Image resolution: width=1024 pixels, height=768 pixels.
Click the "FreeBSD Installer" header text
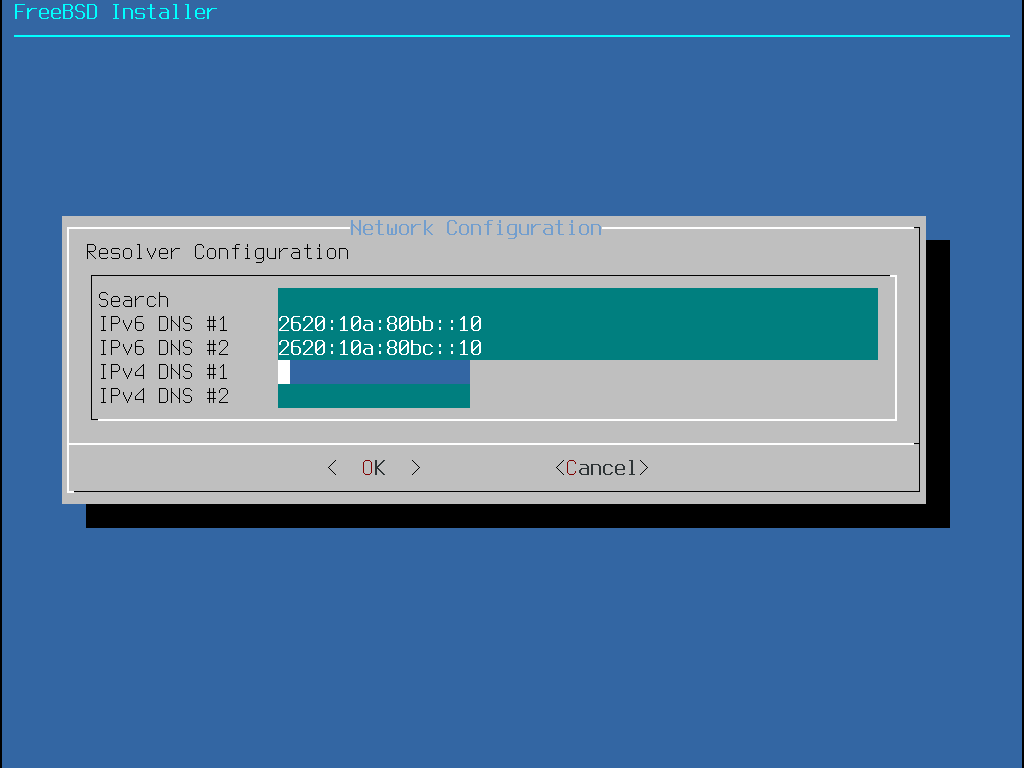(x=115, y=12)
